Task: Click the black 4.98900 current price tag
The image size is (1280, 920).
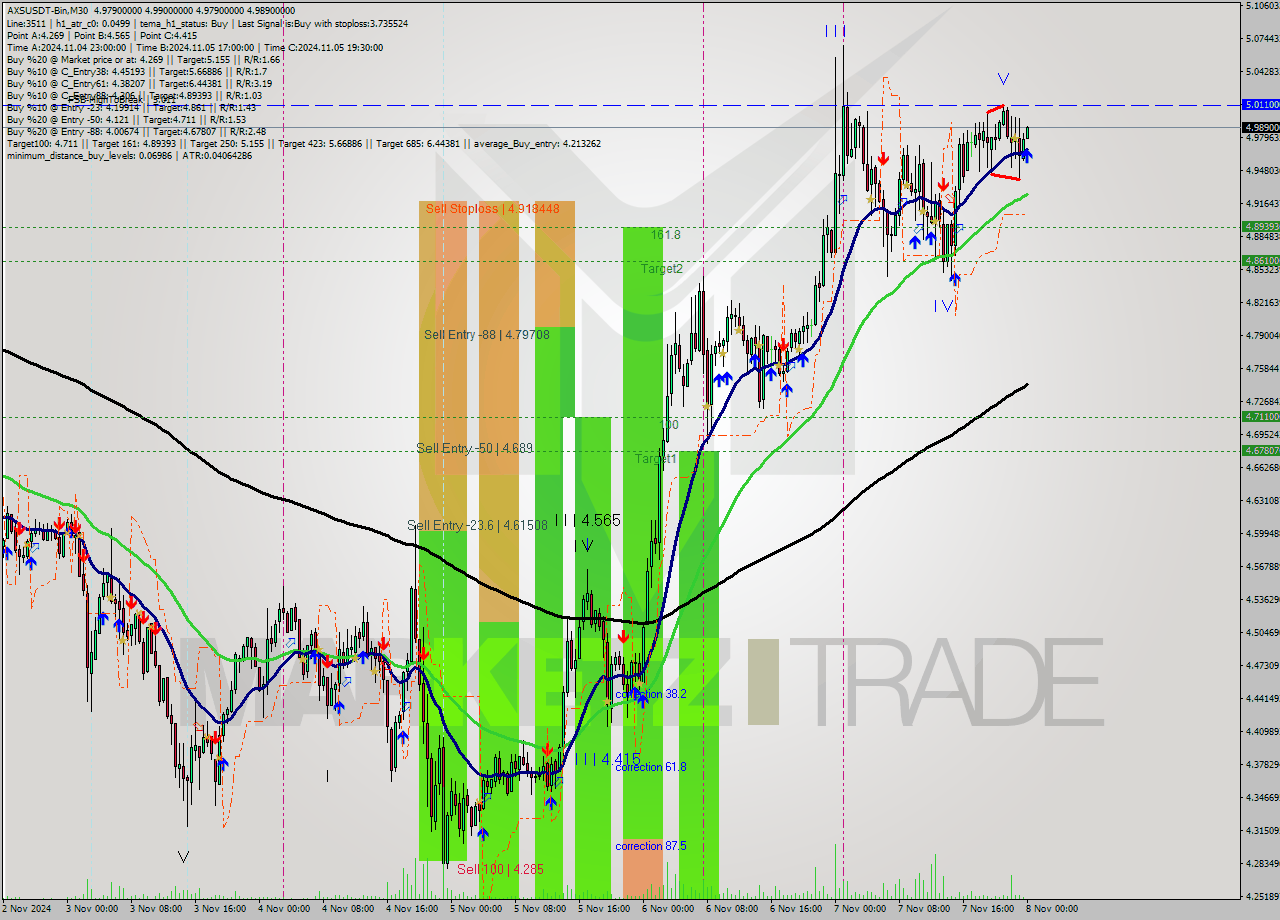Action: tap(1260, 127)
